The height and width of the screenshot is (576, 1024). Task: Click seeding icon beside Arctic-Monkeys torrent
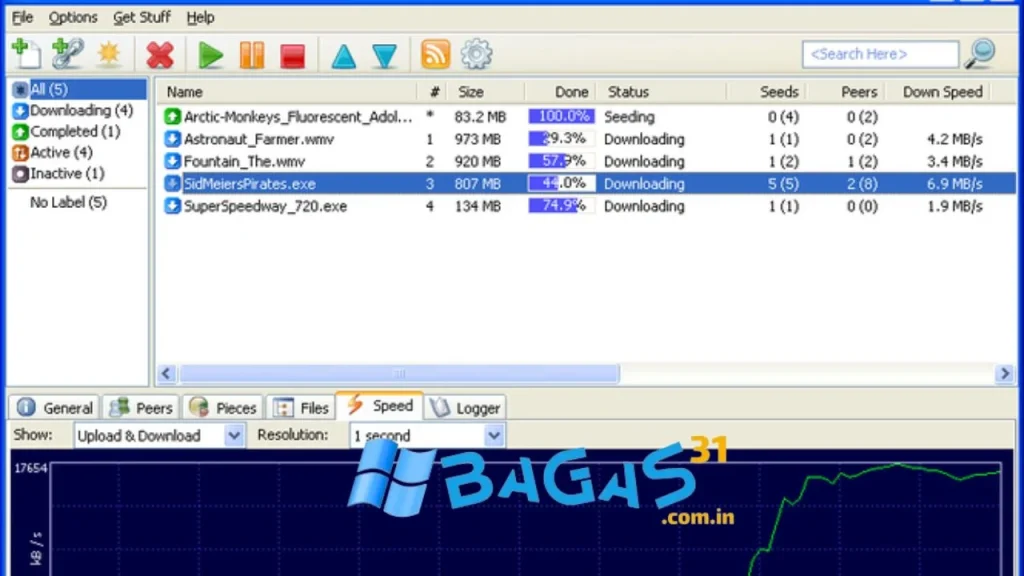click(x=172, y=117)
